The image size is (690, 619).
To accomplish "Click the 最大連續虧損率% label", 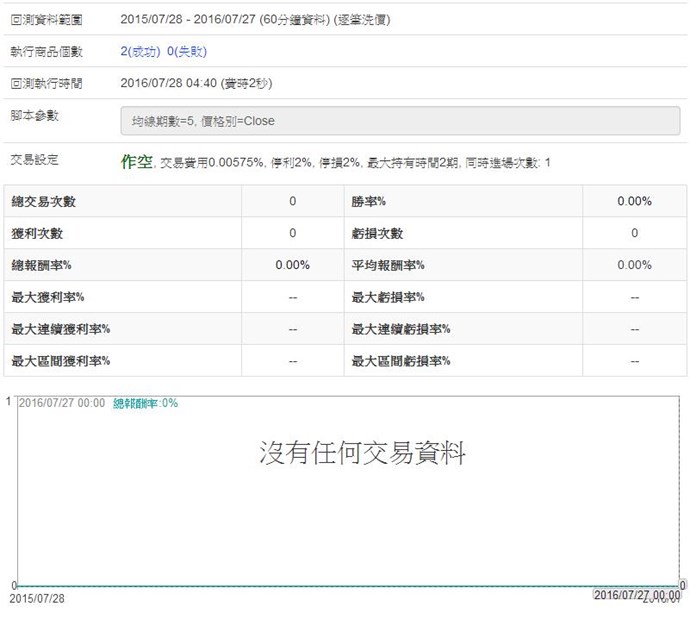I will point(401,329).
